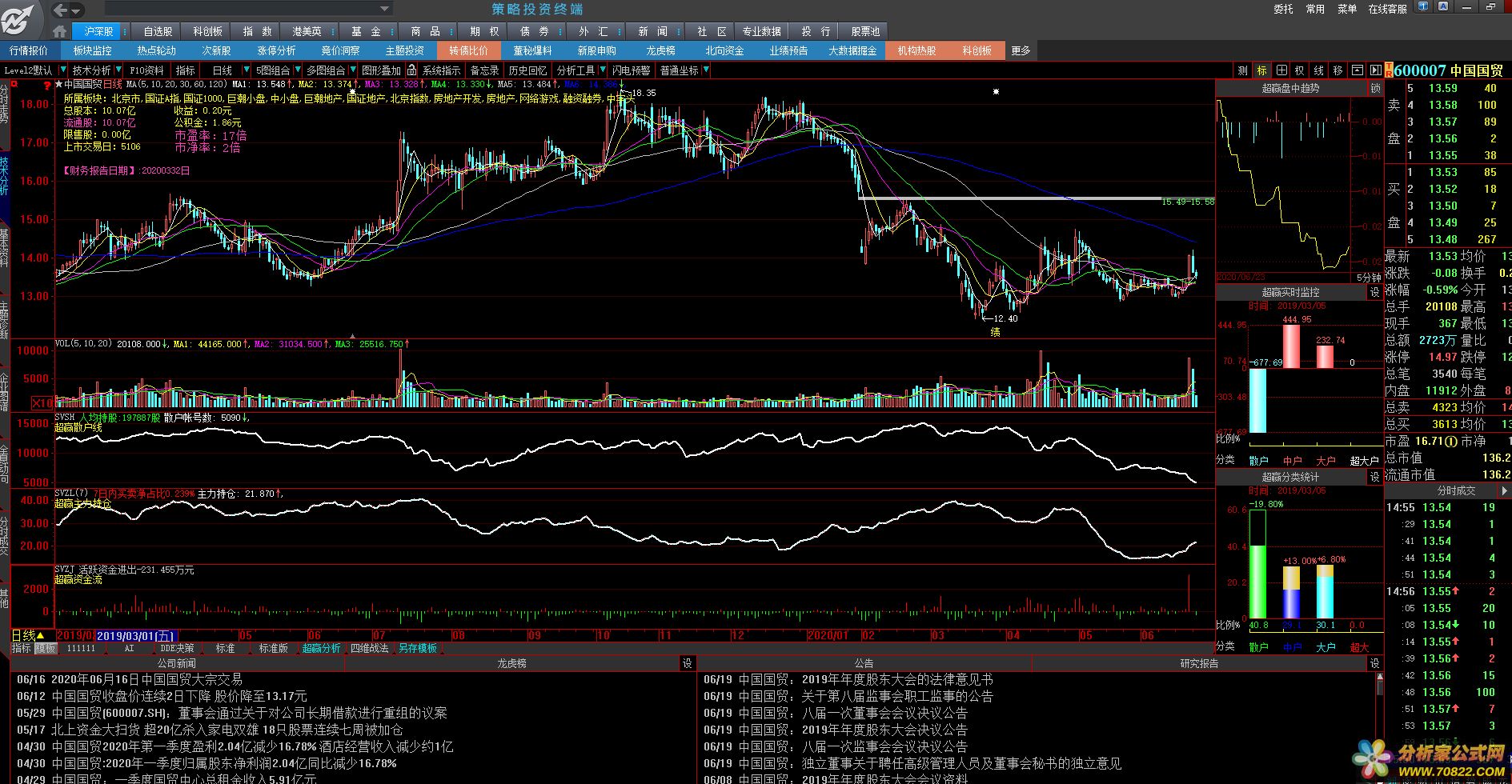Open the 委托 menu
This screenshot has height=784, width=1512.
(x=1283, y=9)
